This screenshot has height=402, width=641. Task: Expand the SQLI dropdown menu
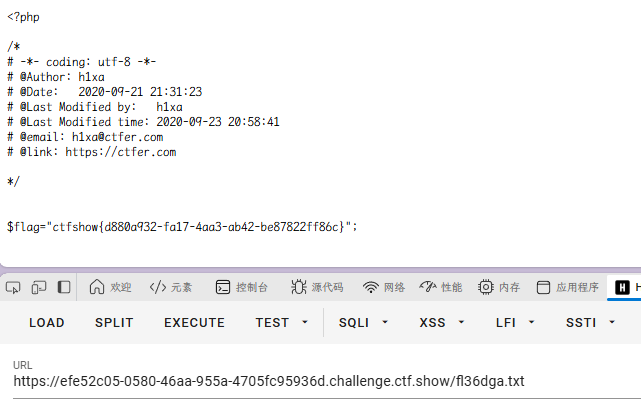[363, 323]
